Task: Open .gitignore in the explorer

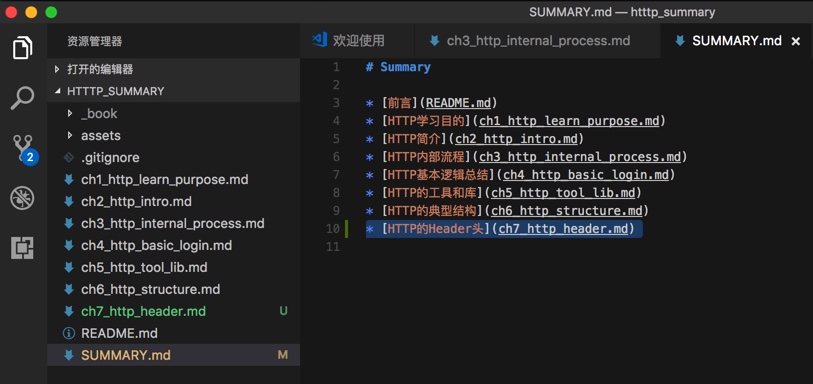Action: 174,158
